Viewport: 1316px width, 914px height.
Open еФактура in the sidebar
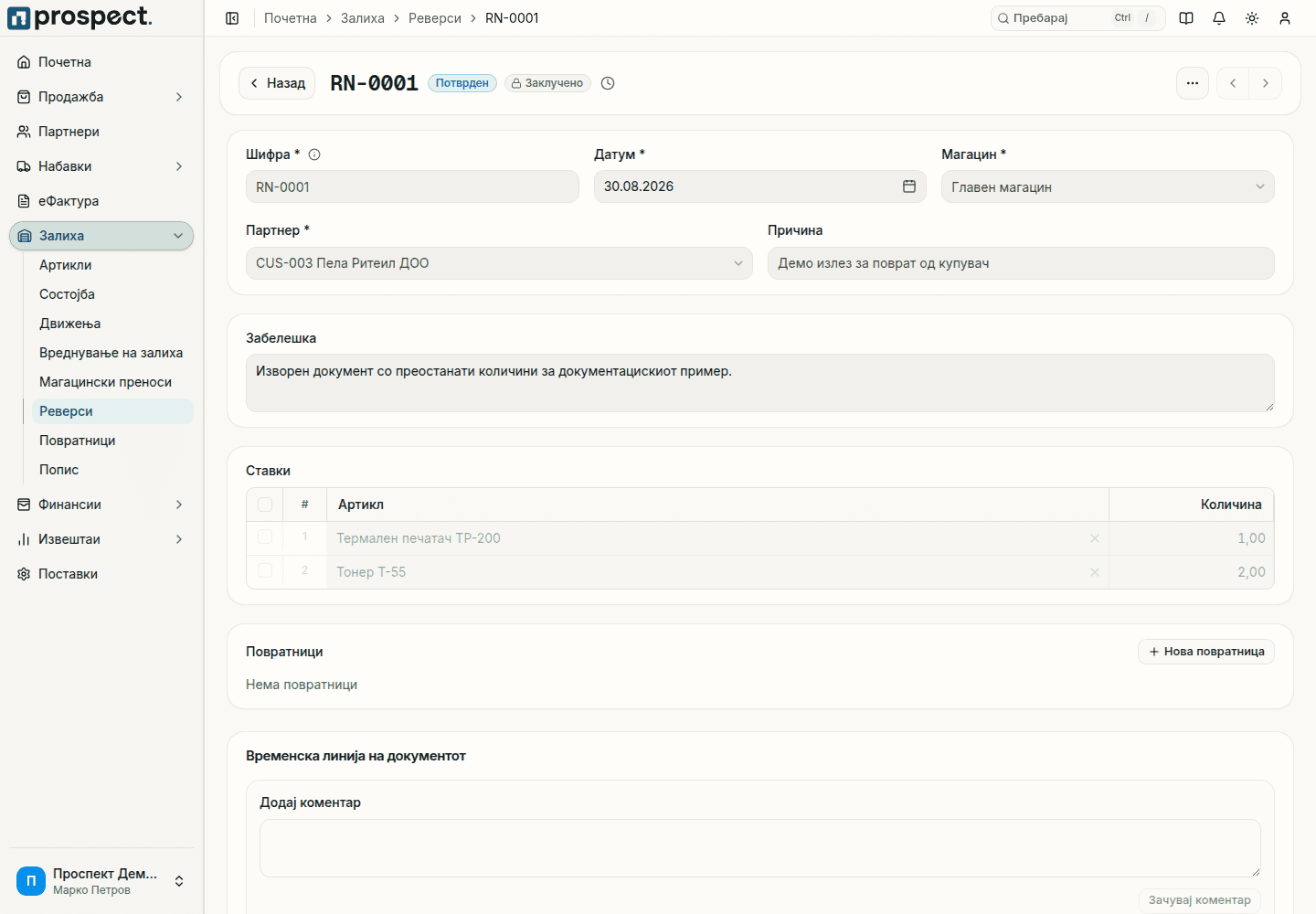pos(101,201)
